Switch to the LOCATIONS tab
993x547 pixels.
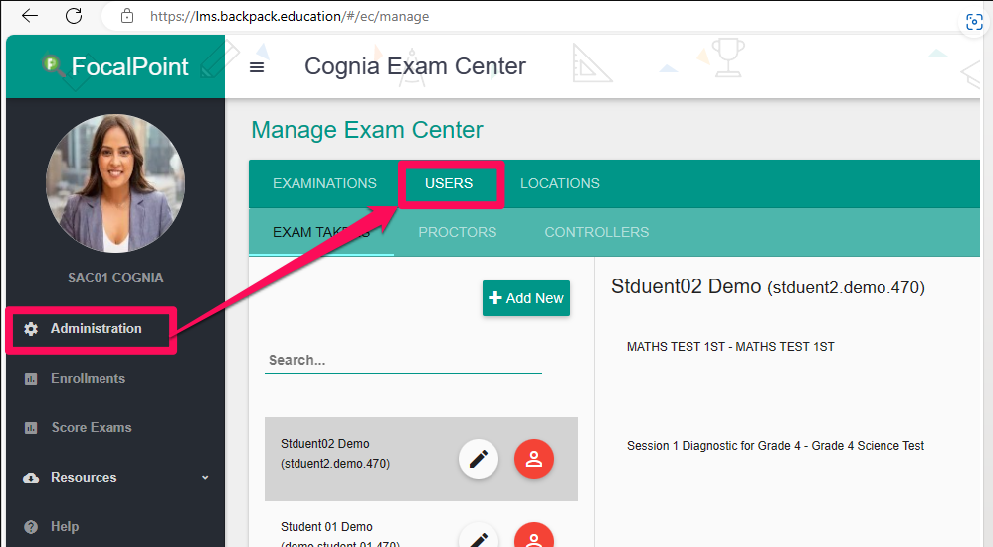pos(560,184)
